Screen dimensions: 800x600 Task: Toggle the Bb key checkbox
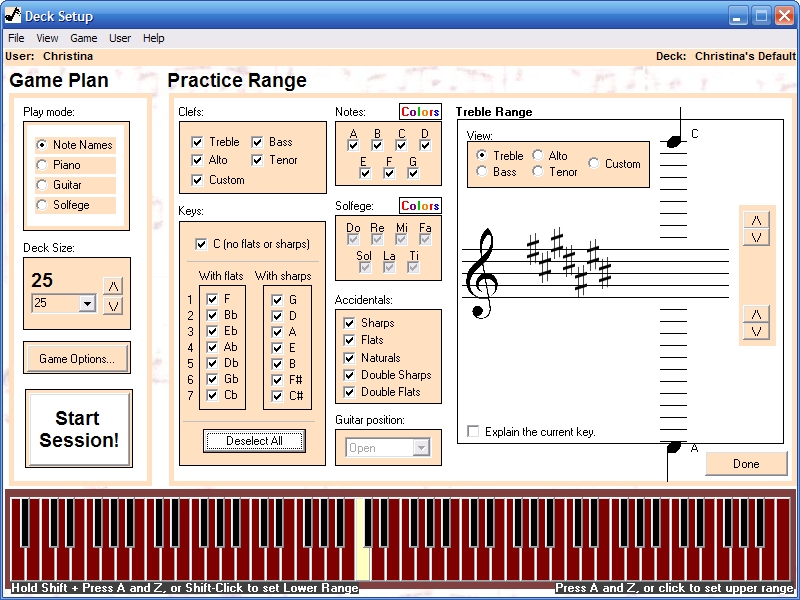212,315
